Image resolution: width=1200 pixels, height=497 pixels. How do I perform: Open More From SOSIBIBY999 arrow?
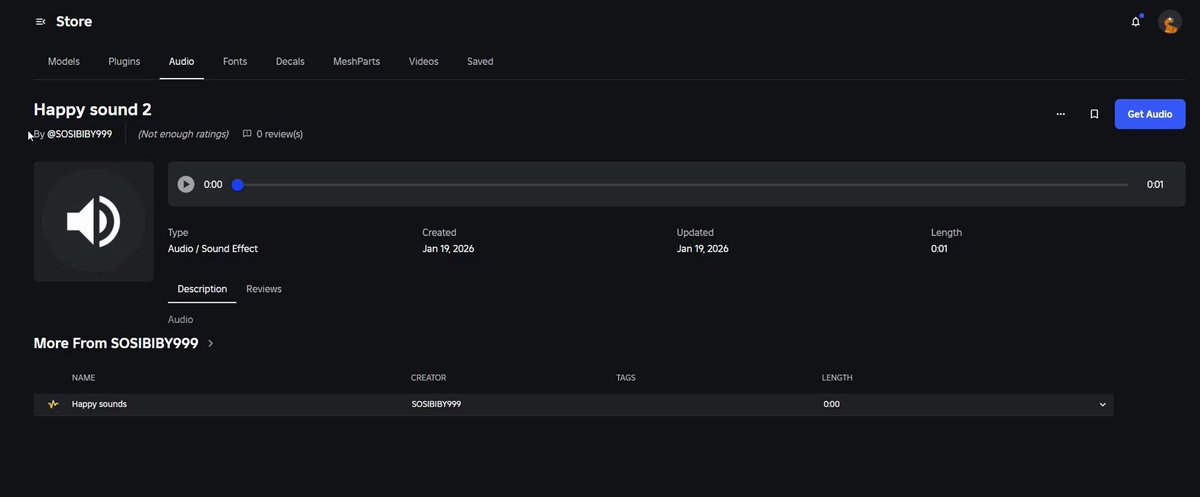click(211, 343)
